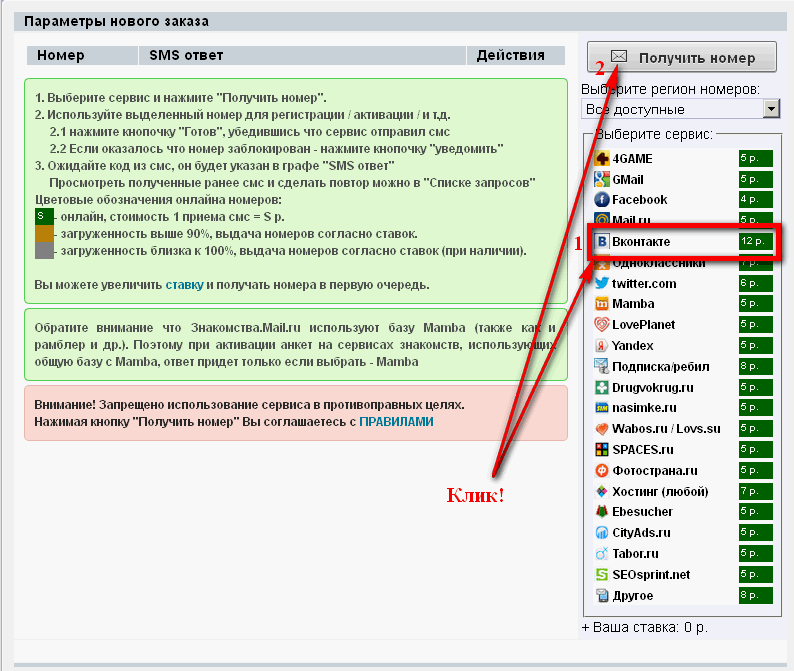Click the 8 р. price for Подписка/ребил
The image size is (794, 671).
(756, 366)
